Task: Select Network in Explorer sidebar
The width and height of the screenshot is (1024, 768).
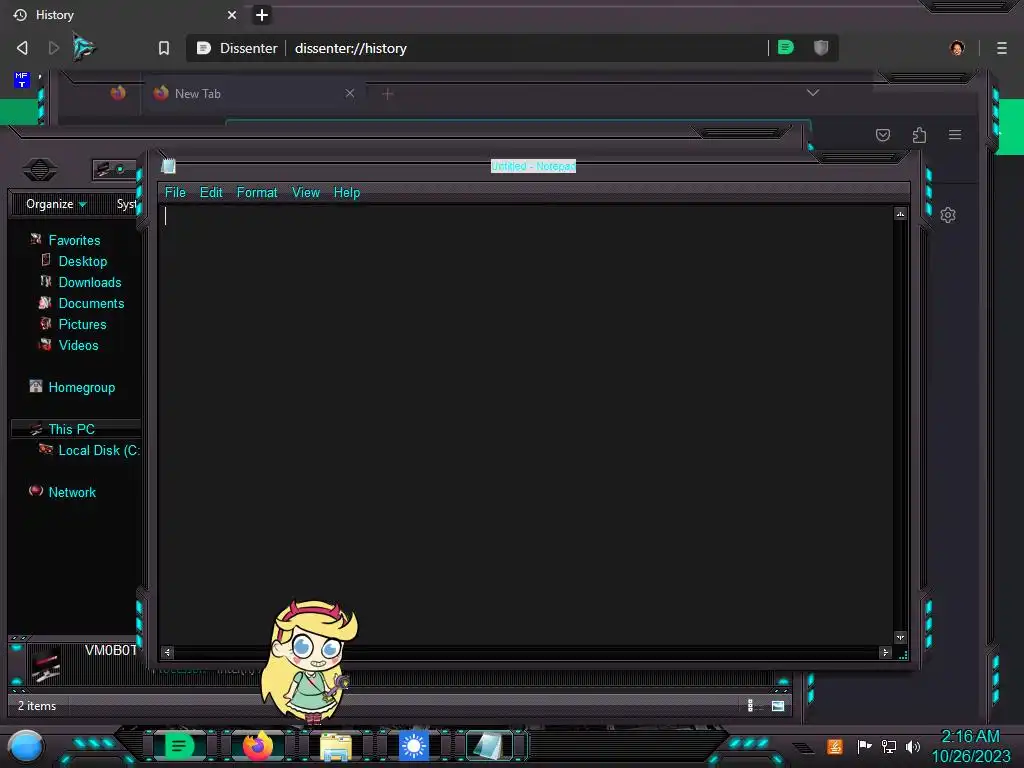Action: pyautogui.click(x=72, y=492)
